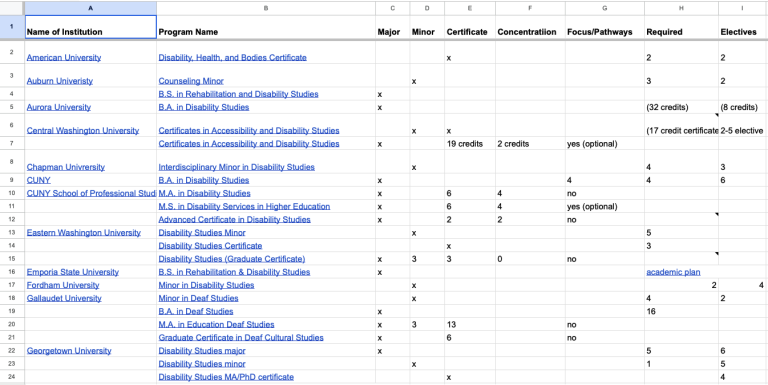
Task: Select row 16 header
Action: point(12,272)
